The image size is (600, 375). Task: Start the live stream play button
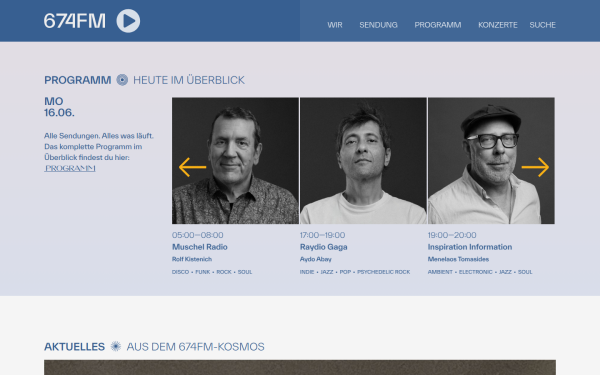tap(128, 21)
